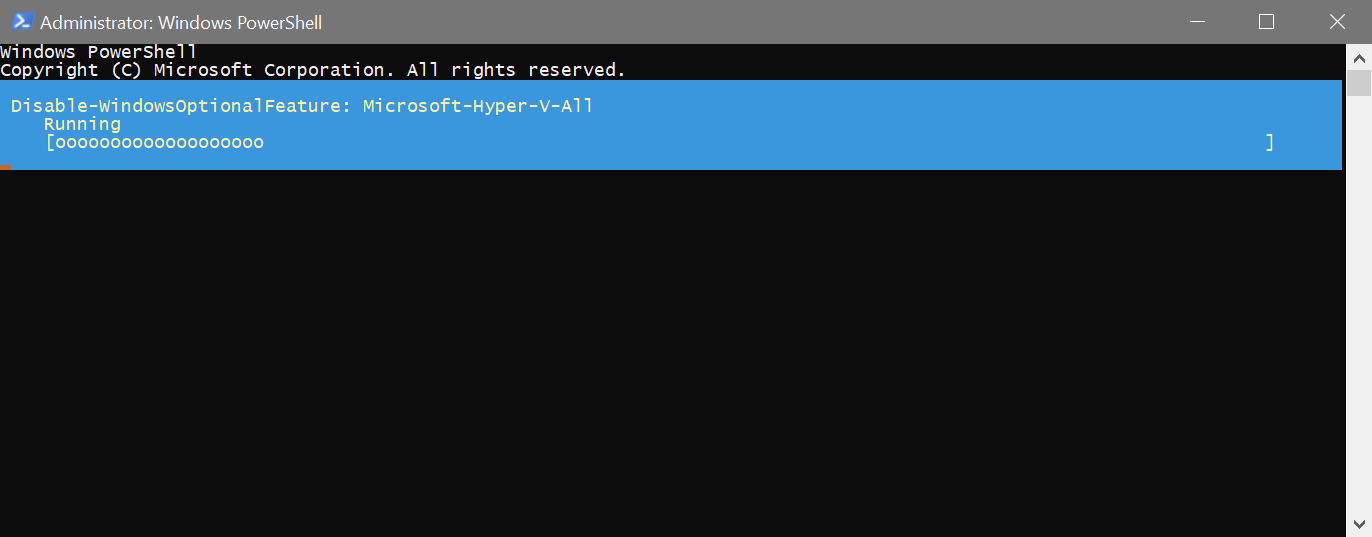Click the filled portion of progress bar

click(160, 143)
